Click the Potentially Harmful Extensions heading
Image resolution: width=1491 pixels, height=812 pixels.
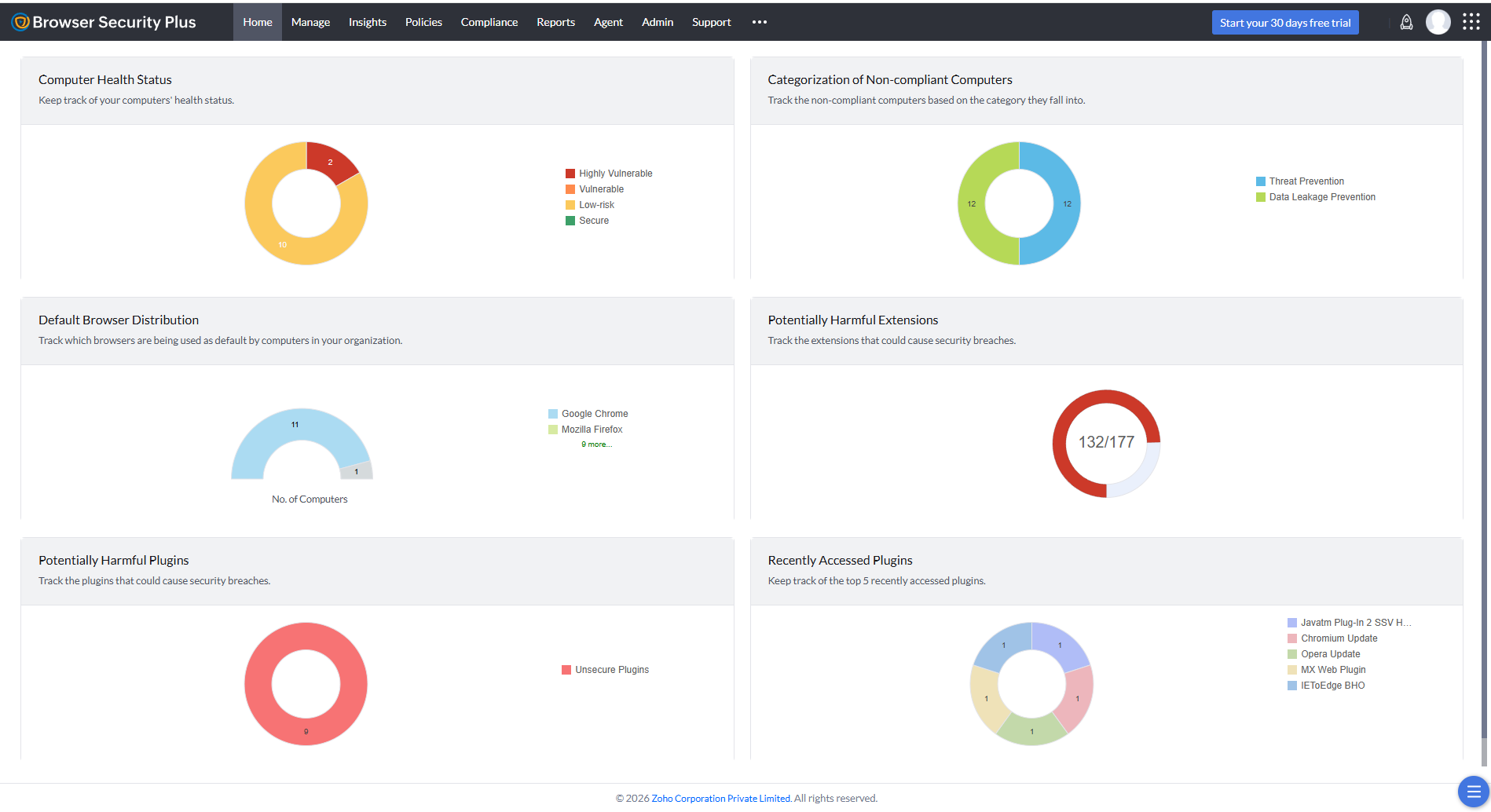(853, 320)
